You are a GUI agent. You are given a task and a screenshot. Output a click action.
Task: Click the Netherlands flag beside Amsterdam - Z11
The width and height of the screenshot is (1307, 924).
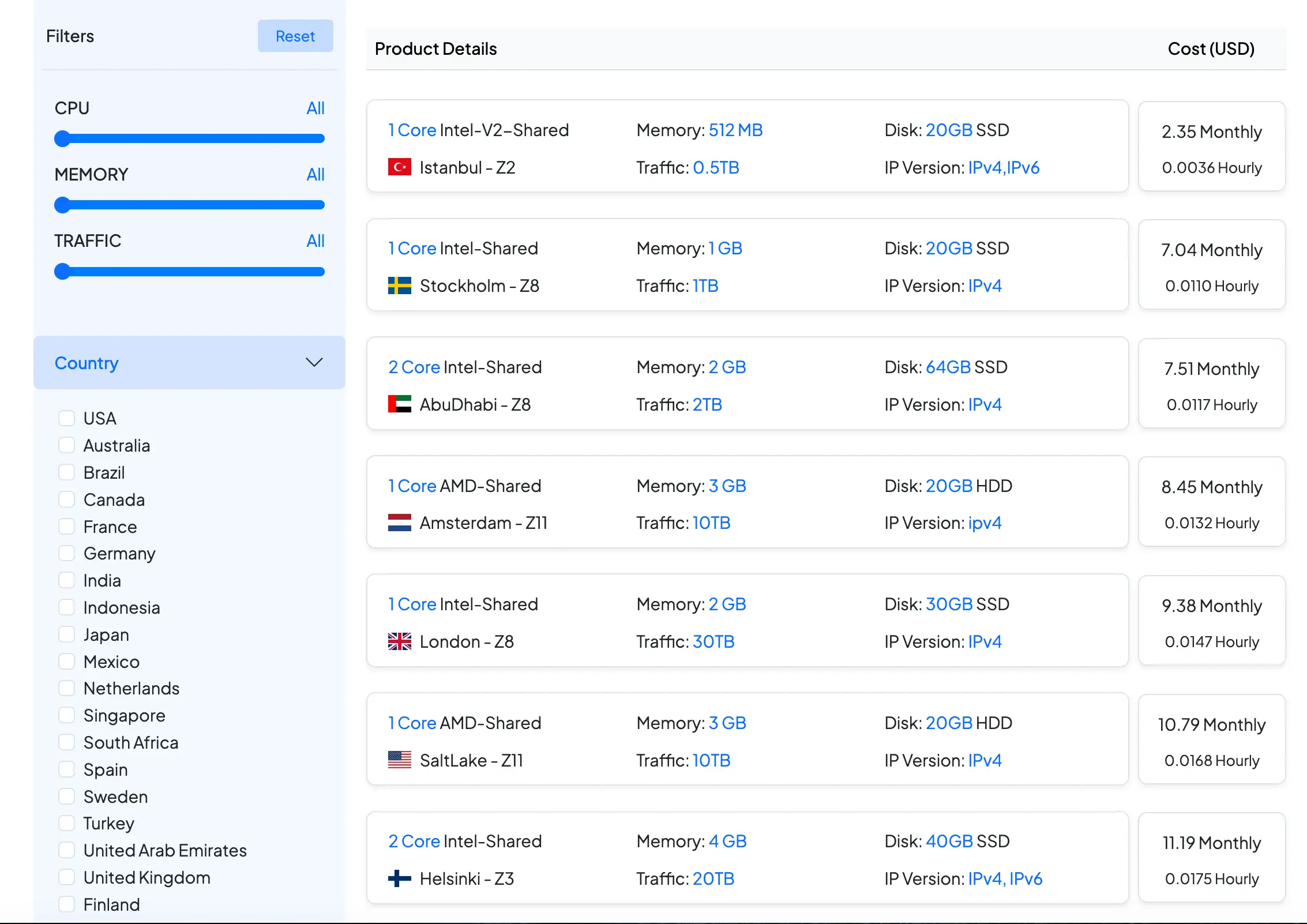399,523
